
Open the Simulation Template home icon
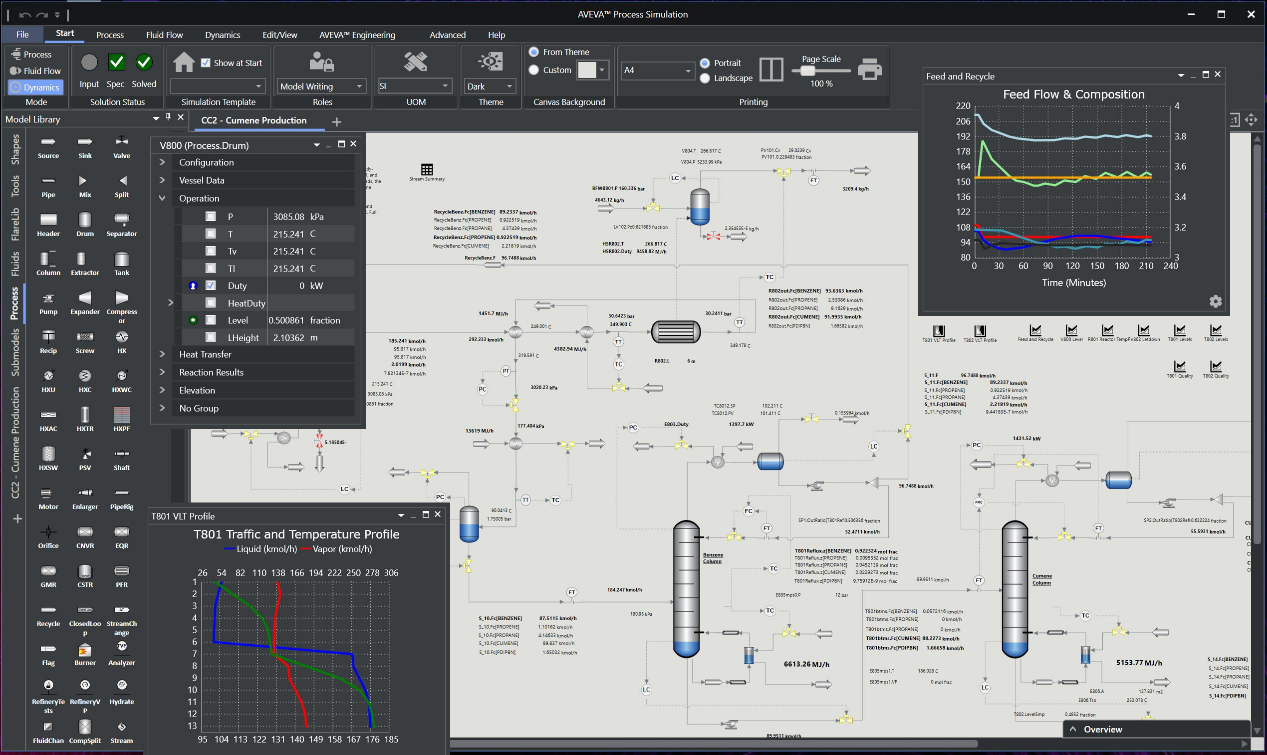(x=184, y=62)
